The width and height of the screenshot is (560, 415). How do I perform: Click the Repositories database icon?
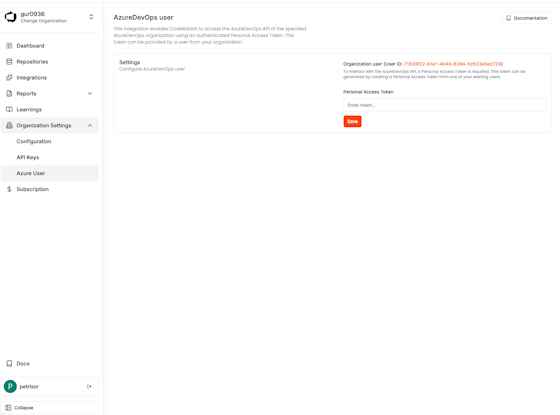point(9,62)
